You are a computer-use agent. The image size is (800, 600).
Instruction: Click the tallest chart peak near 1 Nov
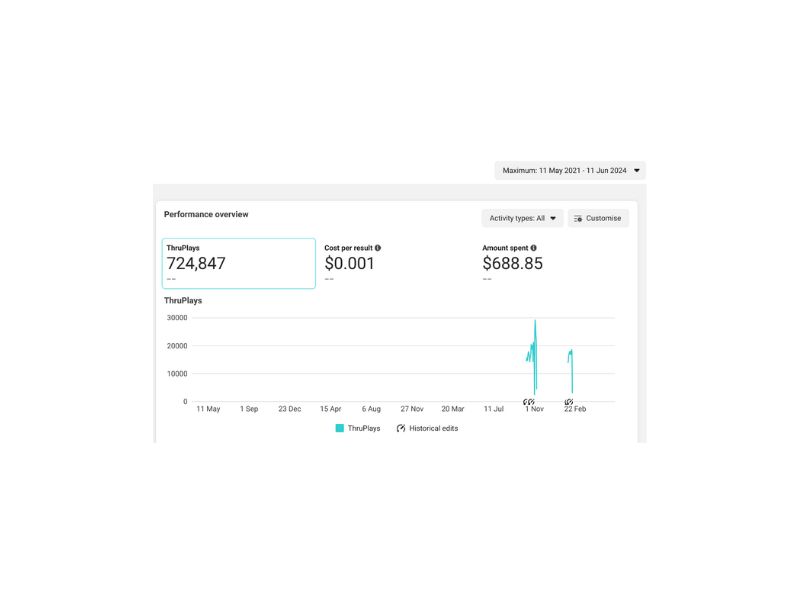[x=535, y=321]
